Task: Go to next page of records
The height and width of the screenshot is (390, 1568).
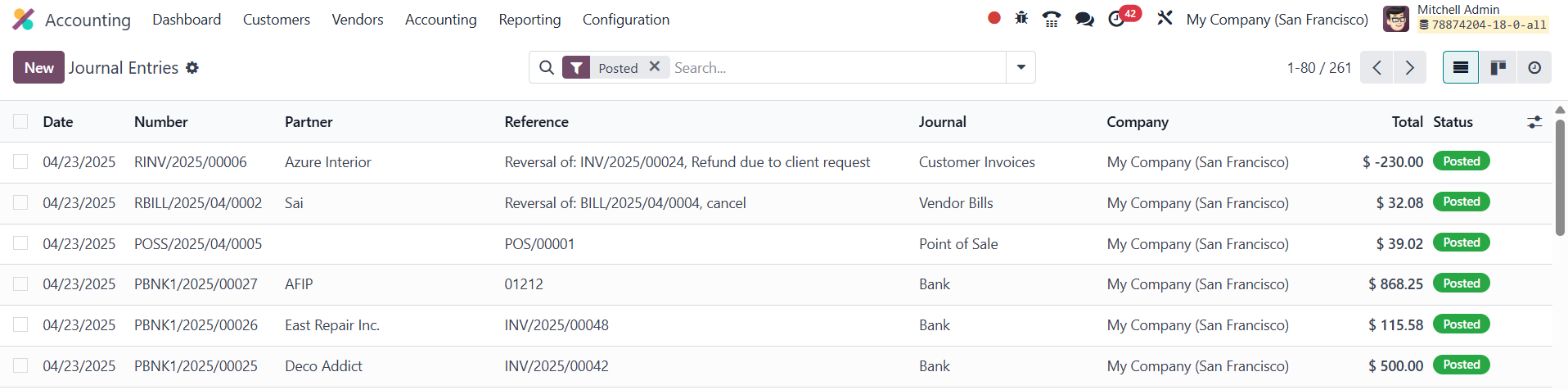Action: [x=1409, y=68]
